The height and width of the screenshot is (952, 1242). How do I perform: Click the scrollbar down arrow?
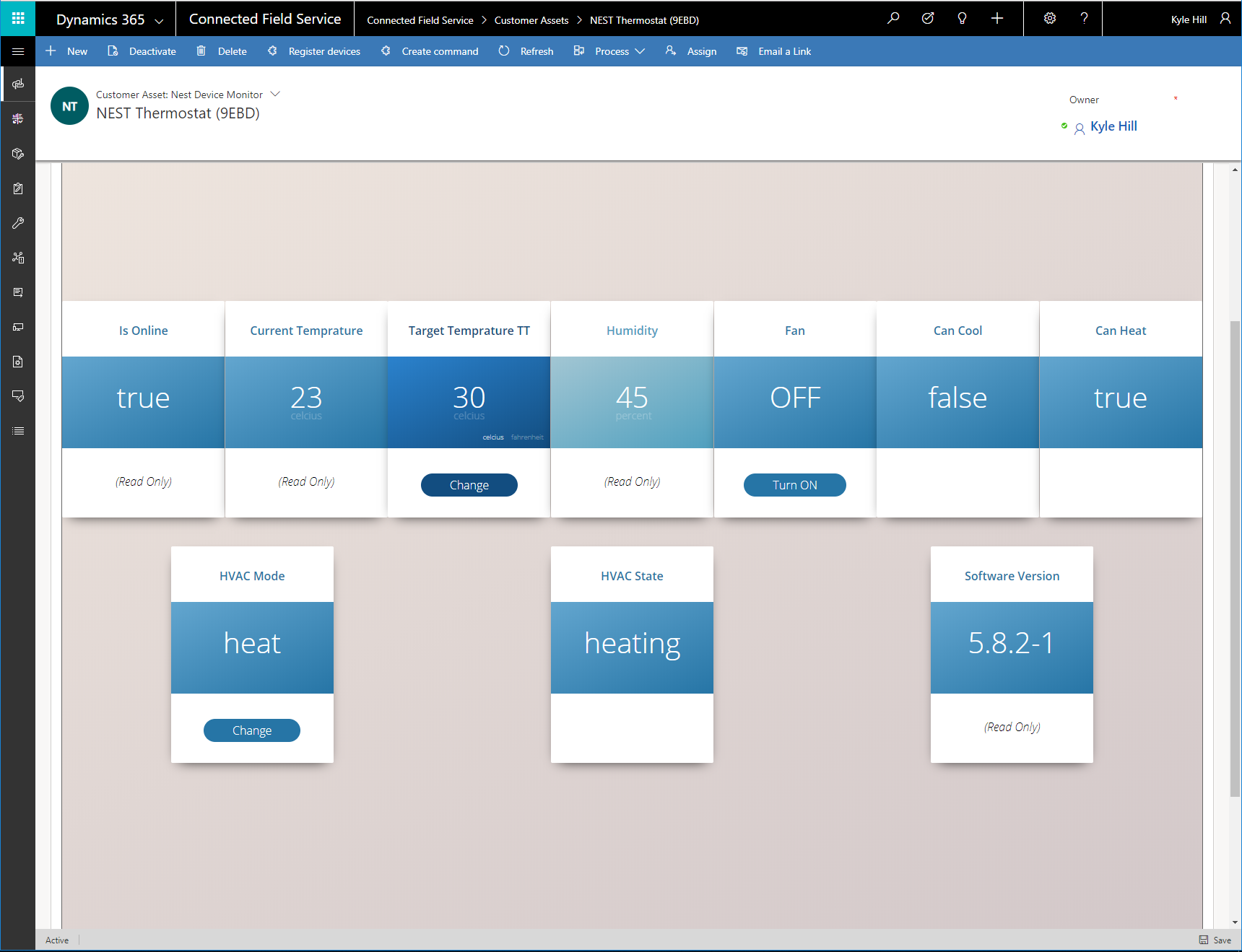1236,922
